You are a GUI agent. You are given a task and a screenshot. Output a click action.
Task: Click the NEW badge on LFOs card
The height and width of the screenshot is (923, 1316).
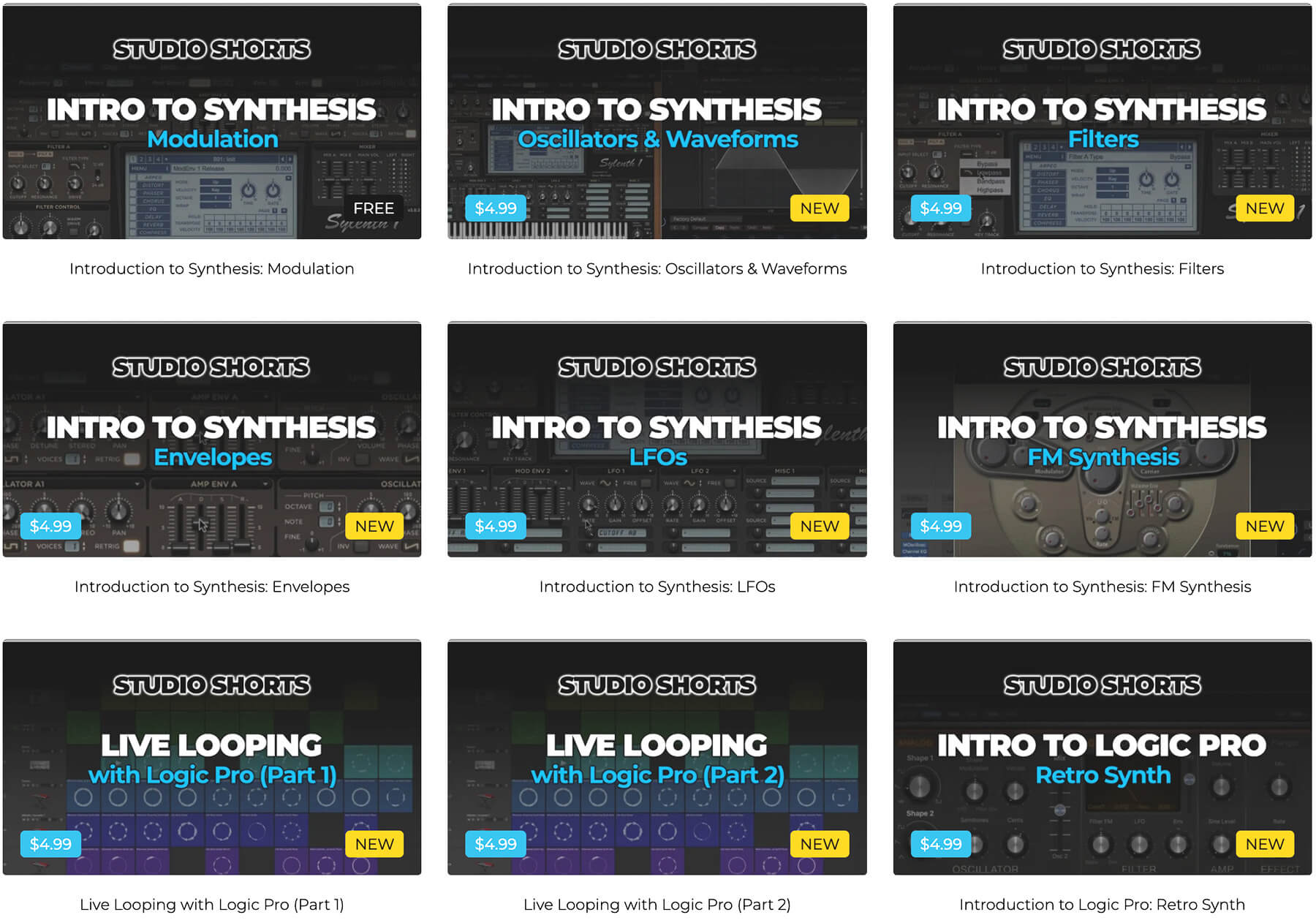(820, 526)
